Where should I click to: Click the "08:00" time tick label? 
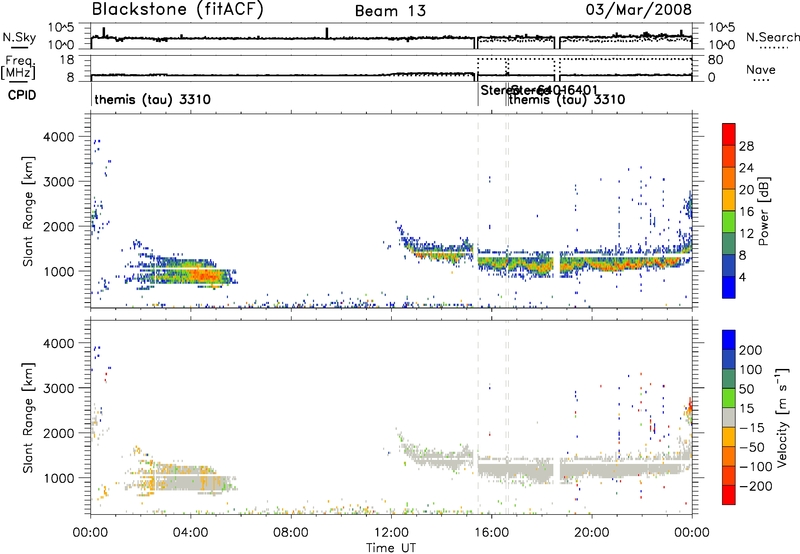coord(291,533)
